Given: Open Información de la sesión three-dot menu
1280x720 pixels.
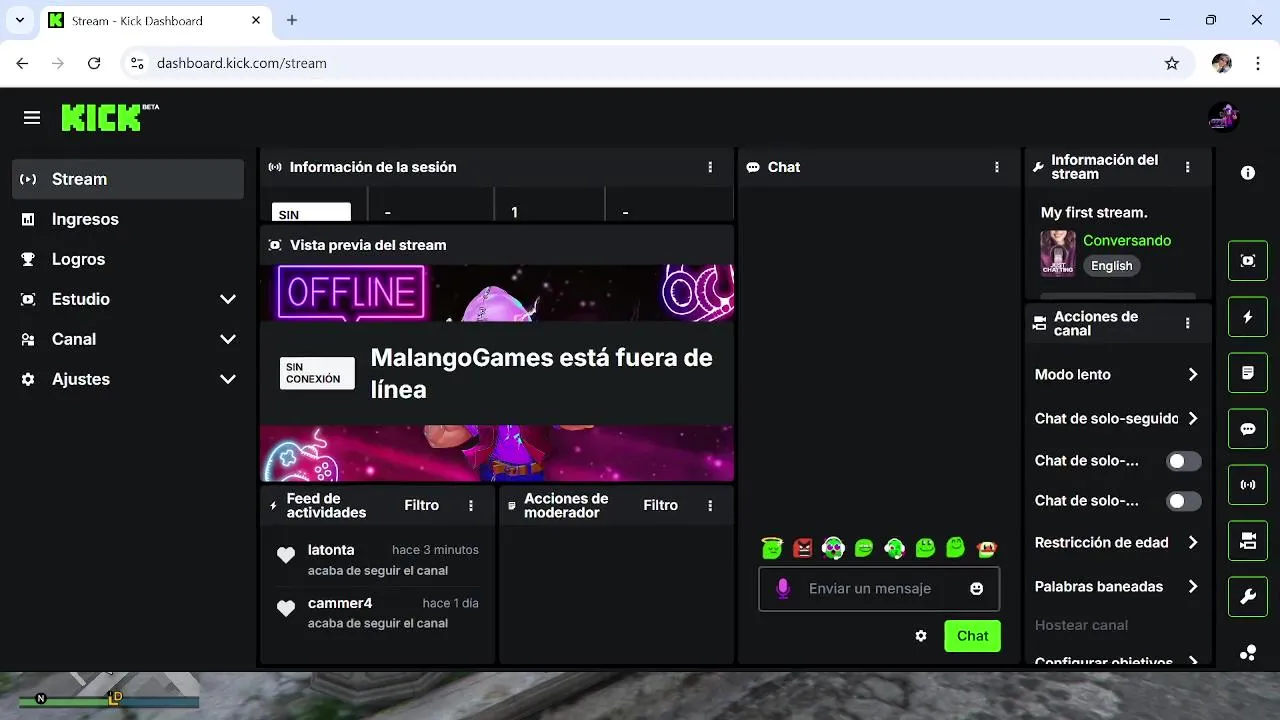Looking at the screenshot, I should pos(710,167).
